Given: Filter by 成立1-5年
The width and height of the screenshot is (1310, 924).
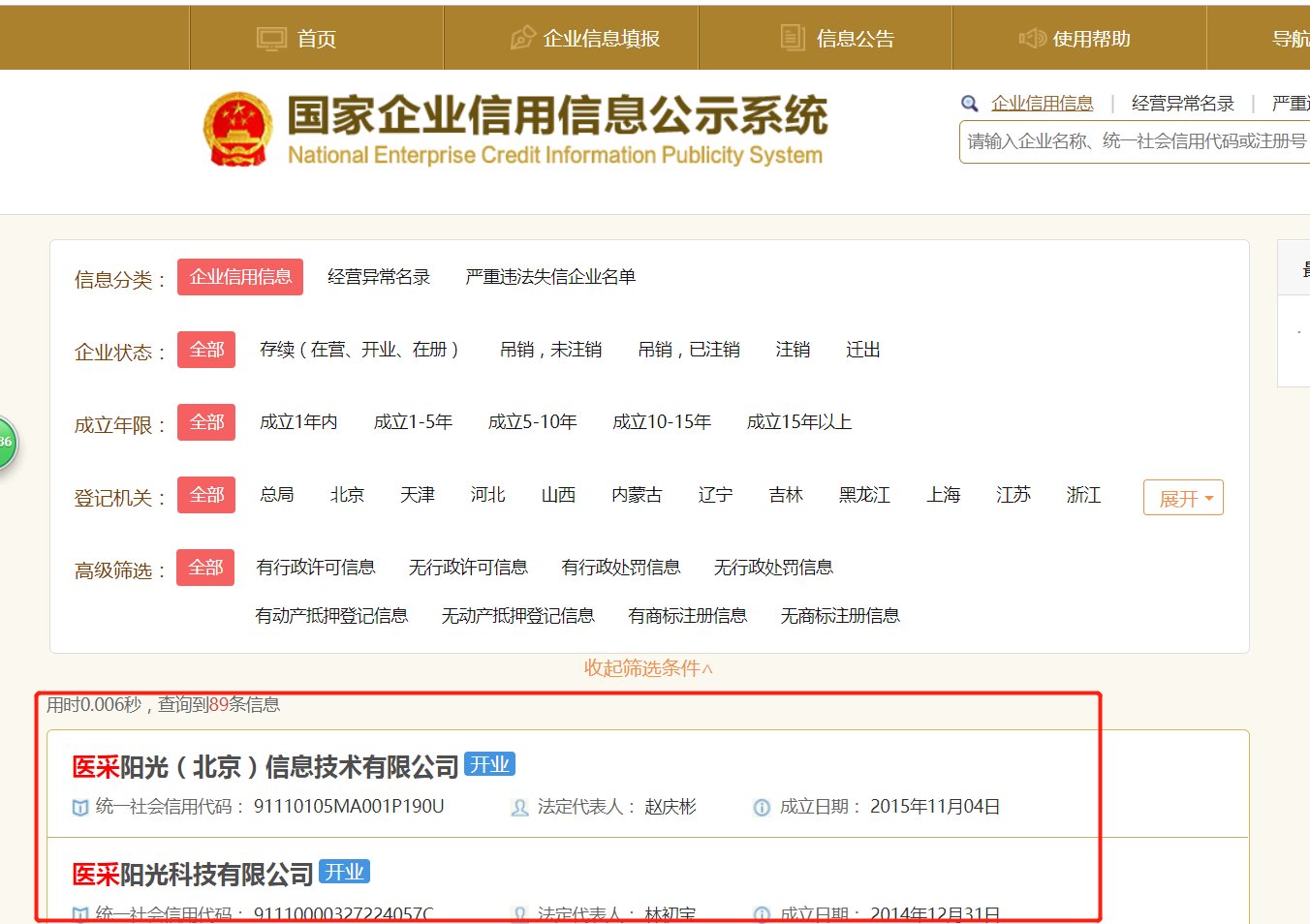Looking at the screenshot, I should (413, 422).
